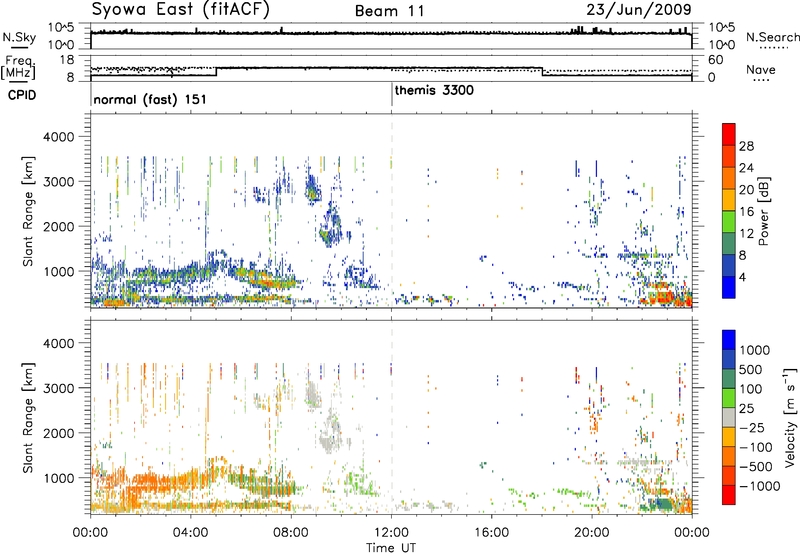Click the 'Freq. [MHz]' axis label
The image size is (800, 554).
pos(18,67)
